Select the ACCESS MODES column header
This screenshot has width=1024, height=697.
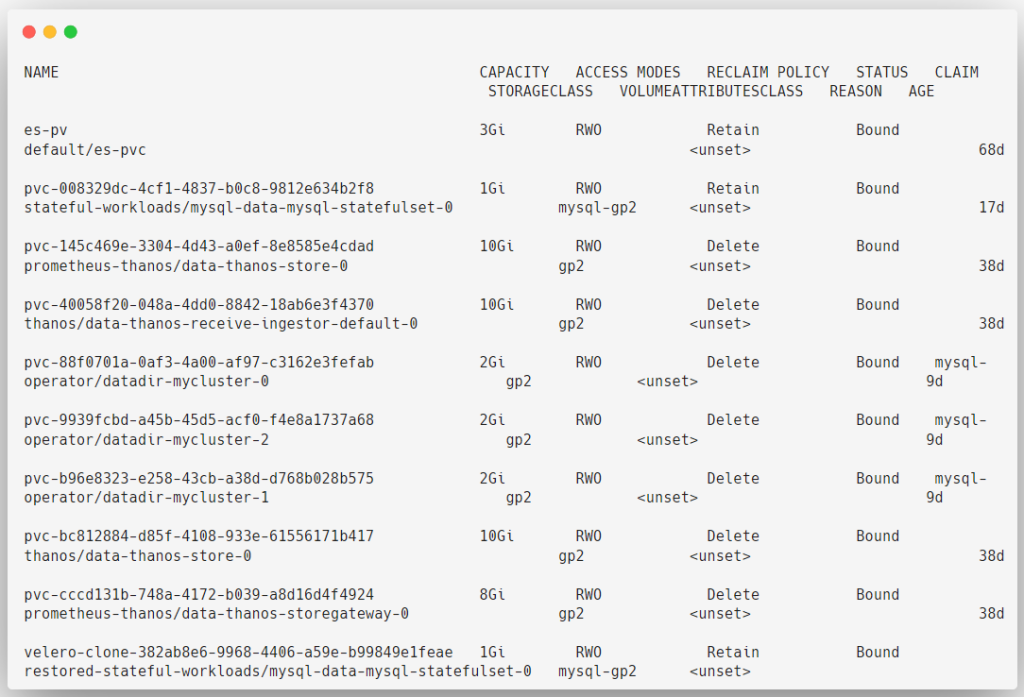click(628, 71)
